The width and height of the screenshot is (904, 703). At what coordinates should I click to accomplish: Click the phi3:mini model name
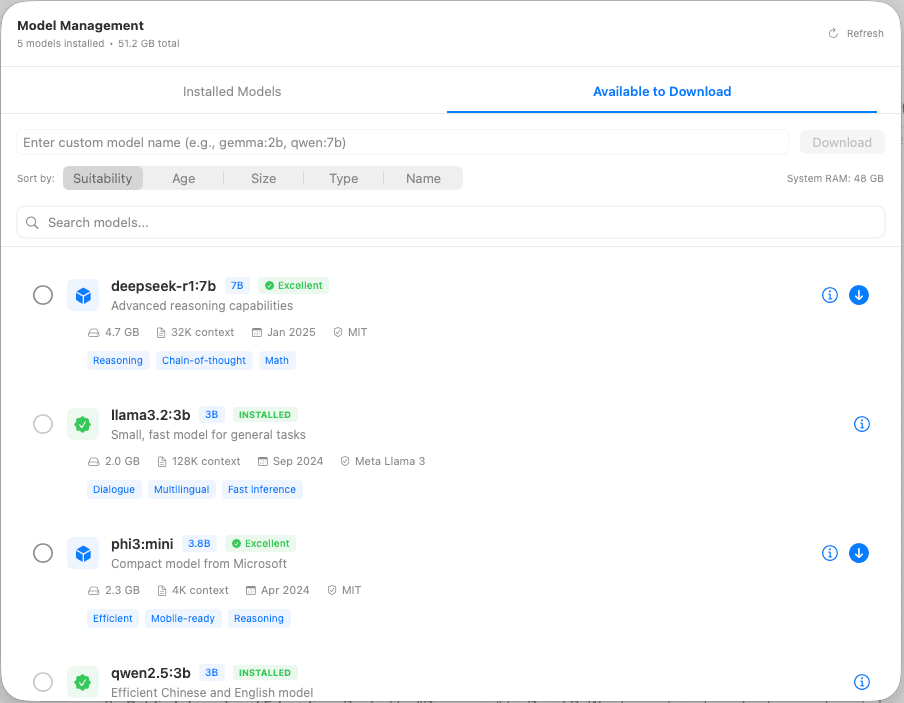(x=142, y=544)
